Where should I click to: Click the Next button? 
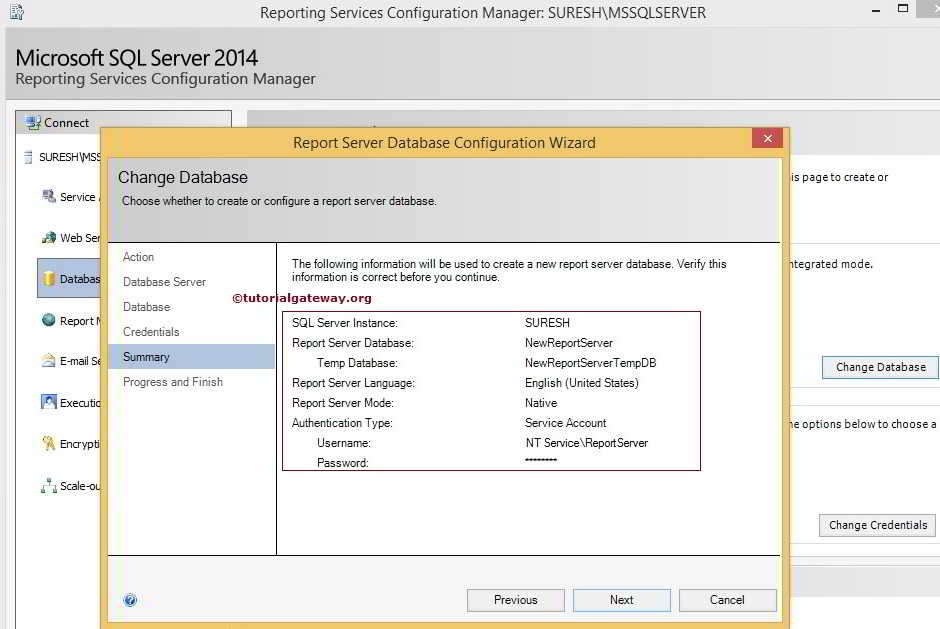click(x=621, y=600)
